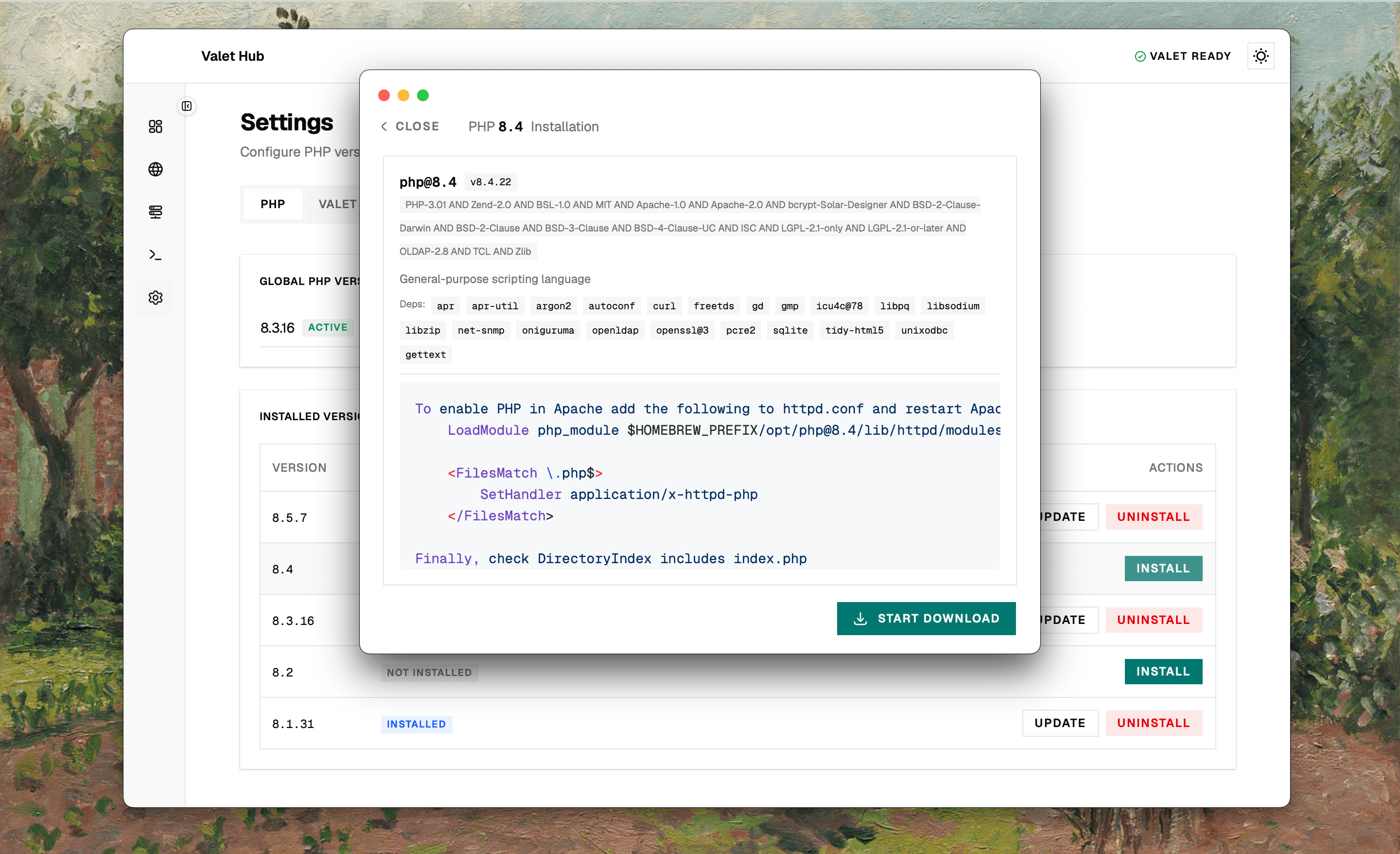Open the server services icon in sidebar
Viewport: 1400px width, 854px height.
[x=155, y=212]
